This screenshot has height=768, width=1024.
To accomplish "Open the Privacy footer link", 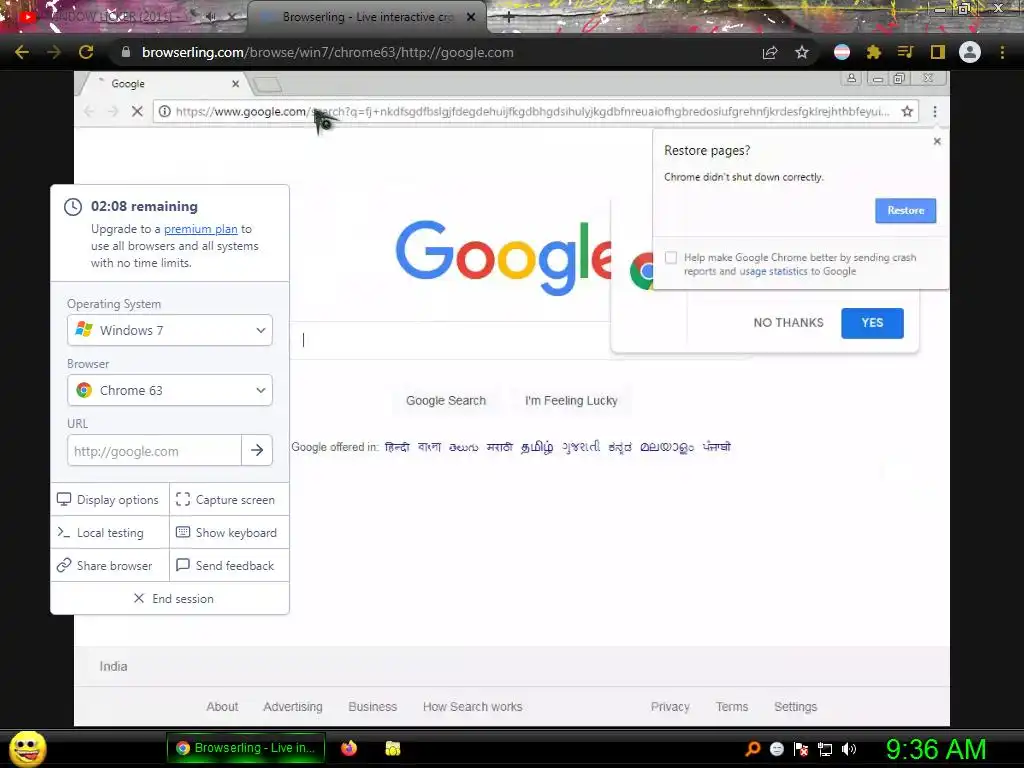I will (670, 707).
